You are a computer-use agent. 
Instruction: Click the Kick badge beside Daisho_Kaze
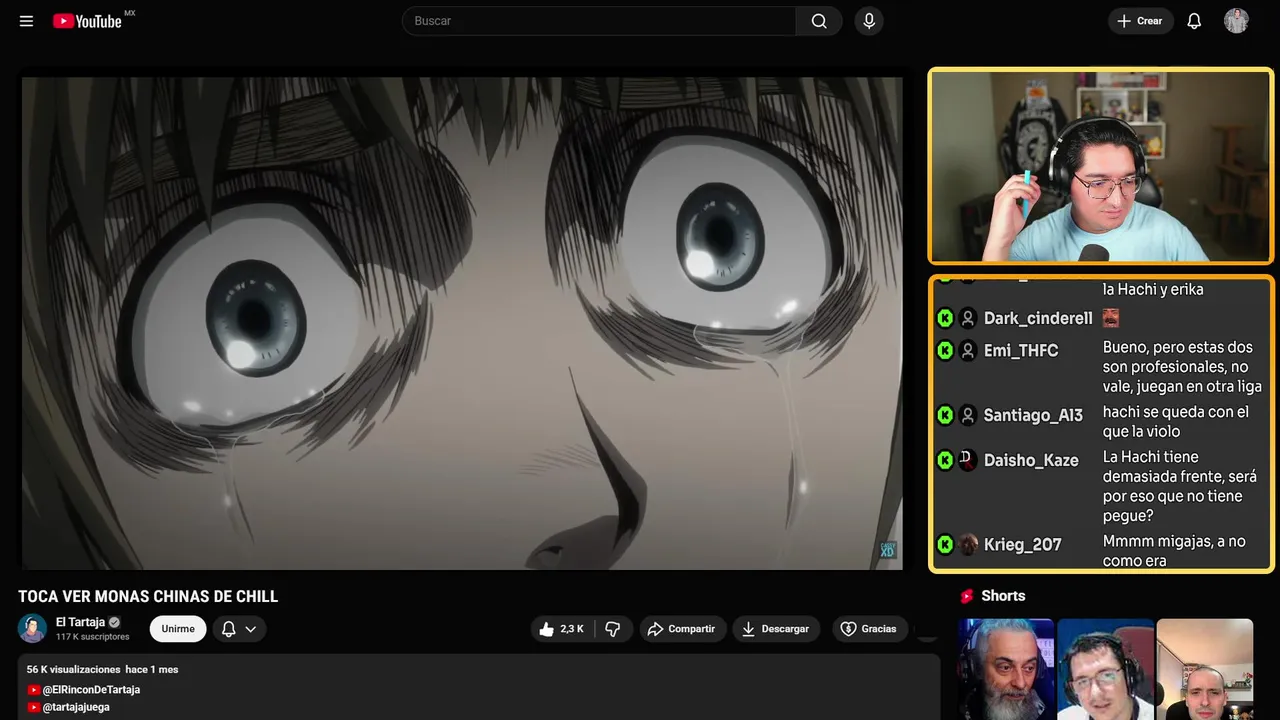click(x=945, y=460)
